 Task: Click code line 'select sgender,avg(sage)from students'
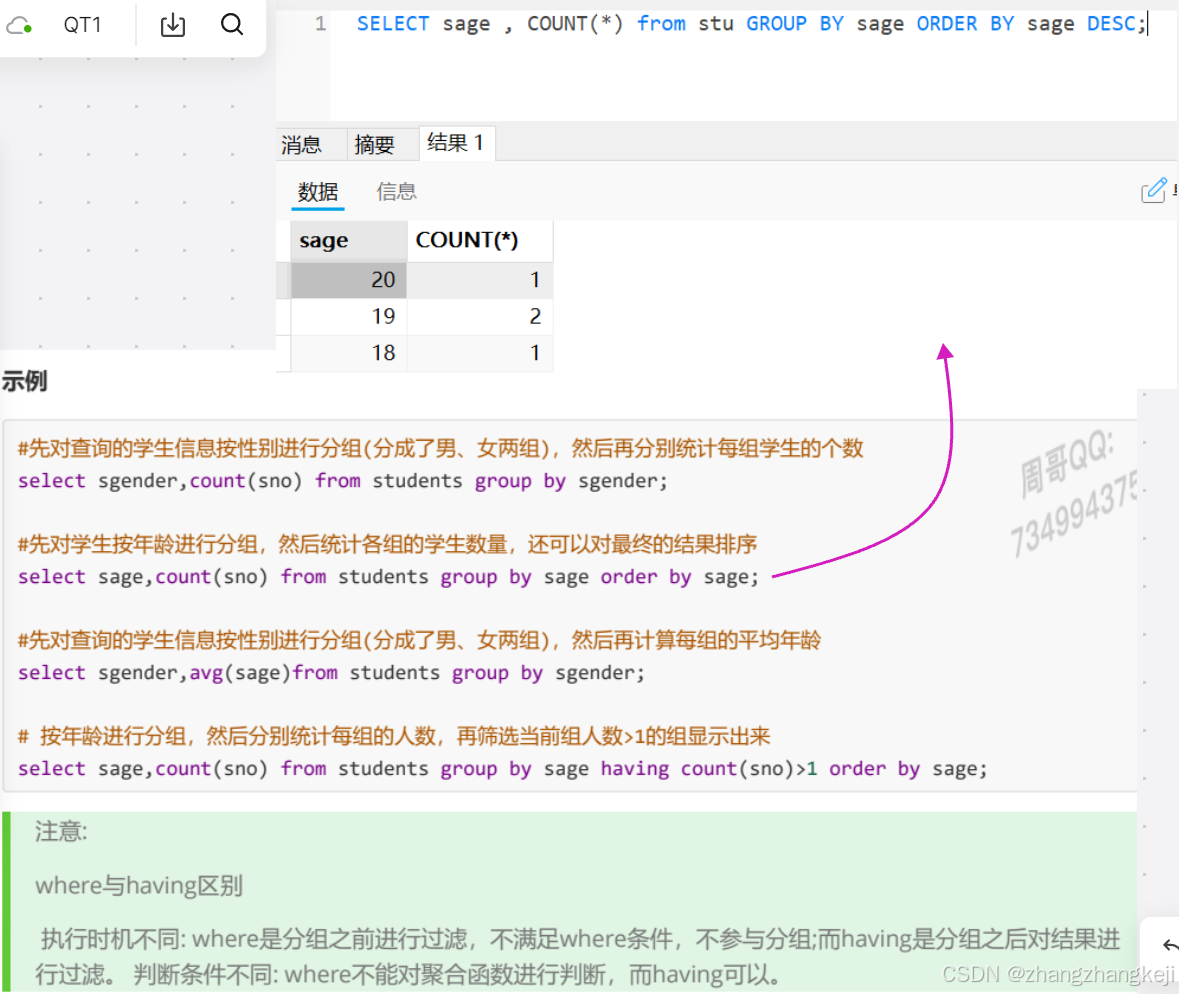331,673
